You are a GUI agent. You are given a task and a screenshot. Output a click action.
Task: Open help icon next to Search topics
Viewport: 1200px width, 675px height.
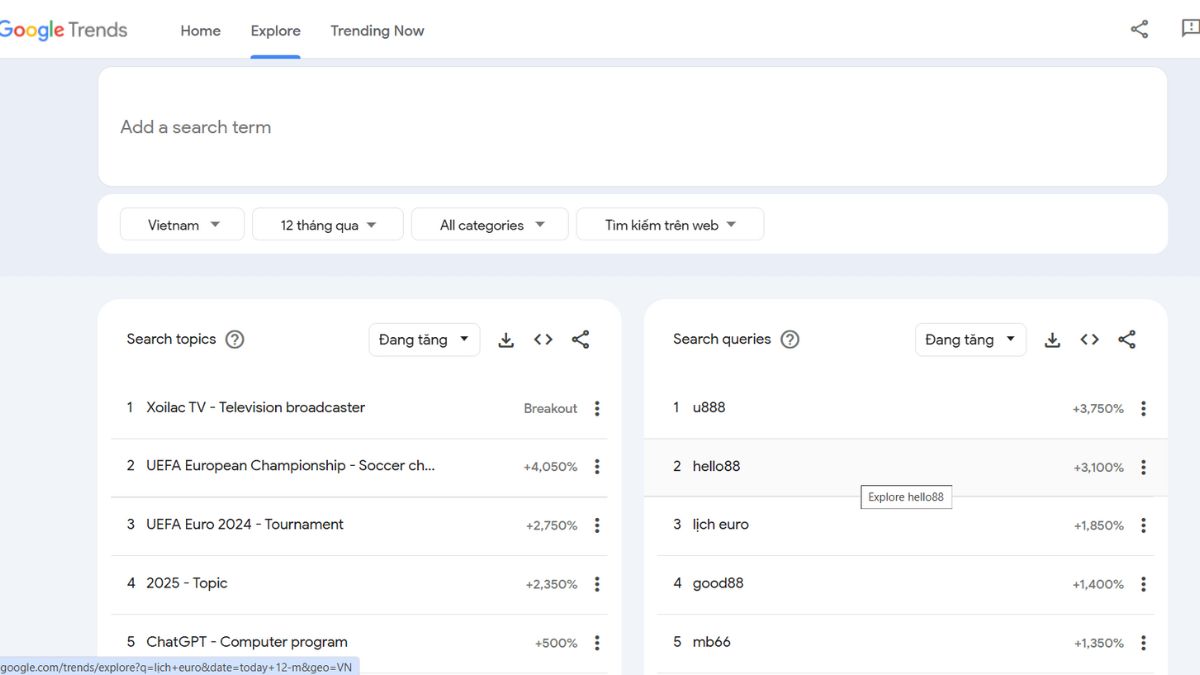pos(235,339)
